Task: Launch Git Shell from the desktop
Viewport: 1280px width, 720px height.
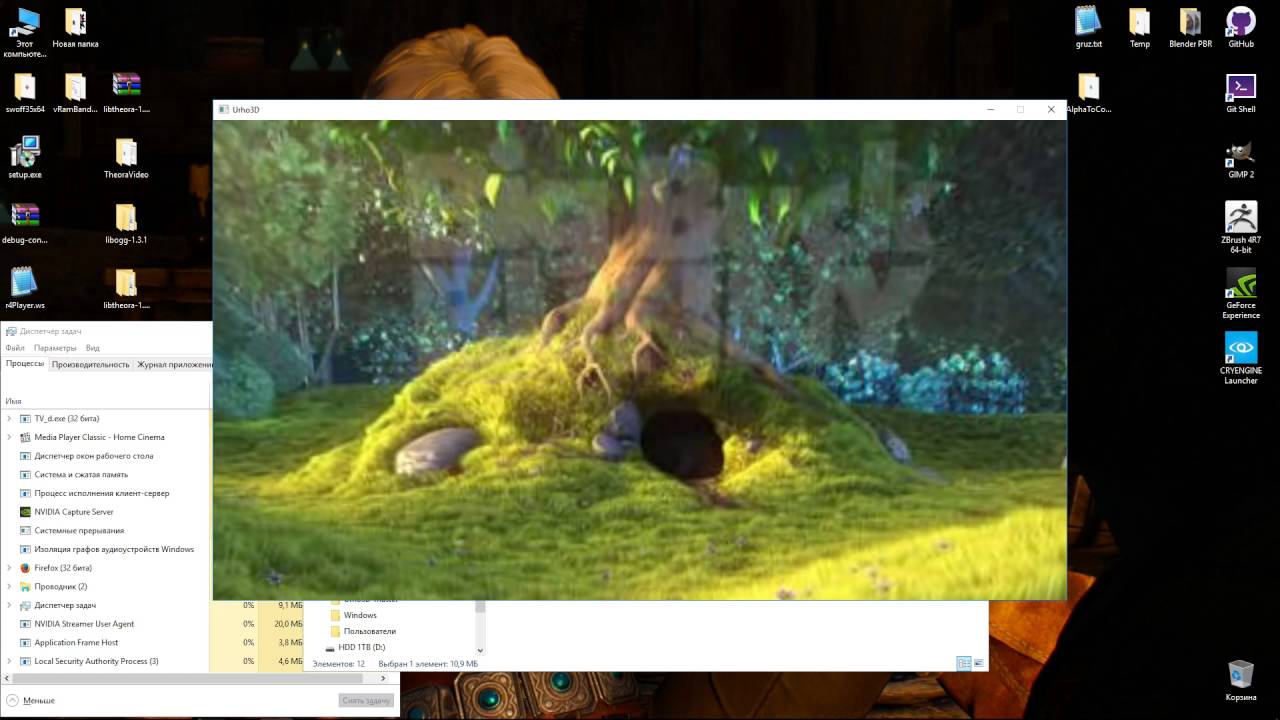Action: 1241,92
